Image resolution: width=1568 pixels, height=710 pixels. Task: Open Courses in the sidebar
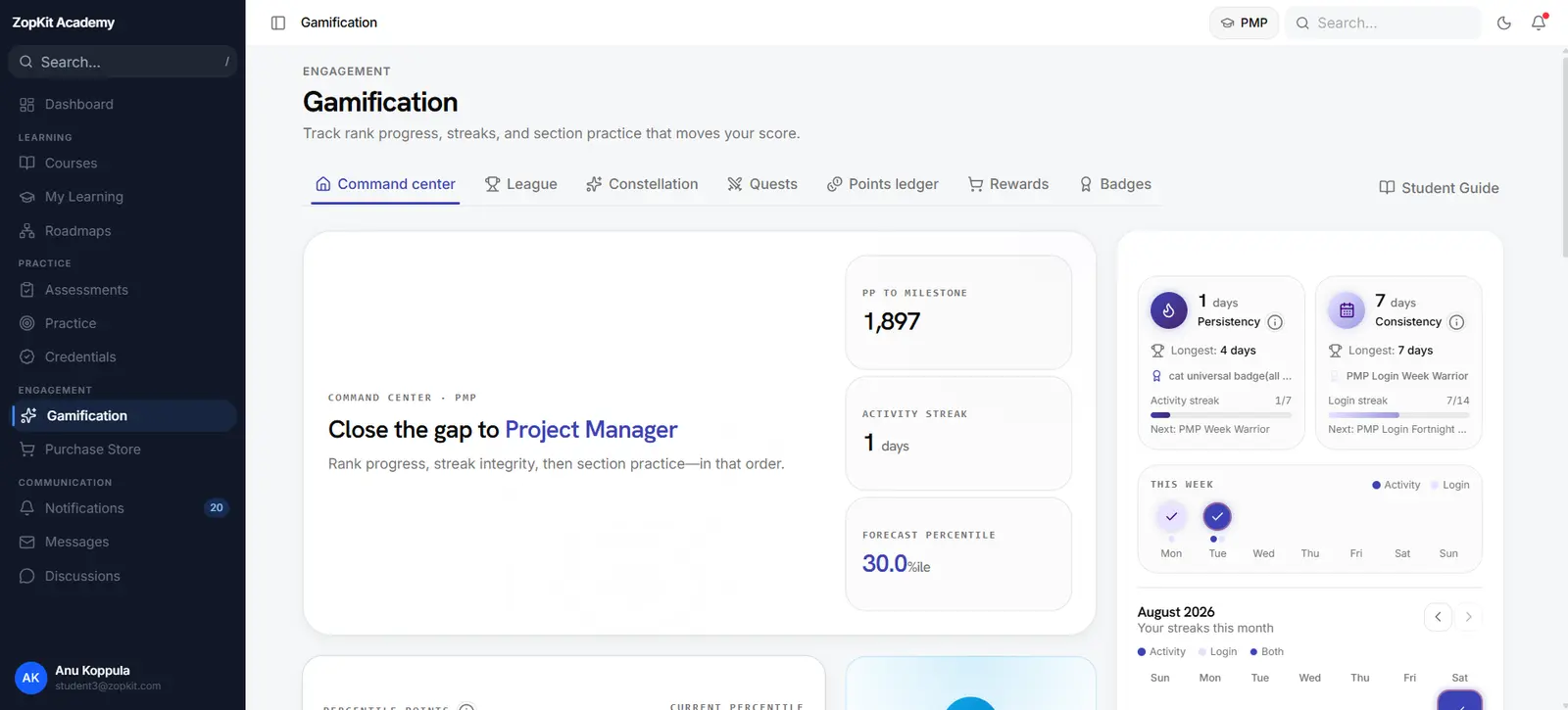tap(122, 164)
